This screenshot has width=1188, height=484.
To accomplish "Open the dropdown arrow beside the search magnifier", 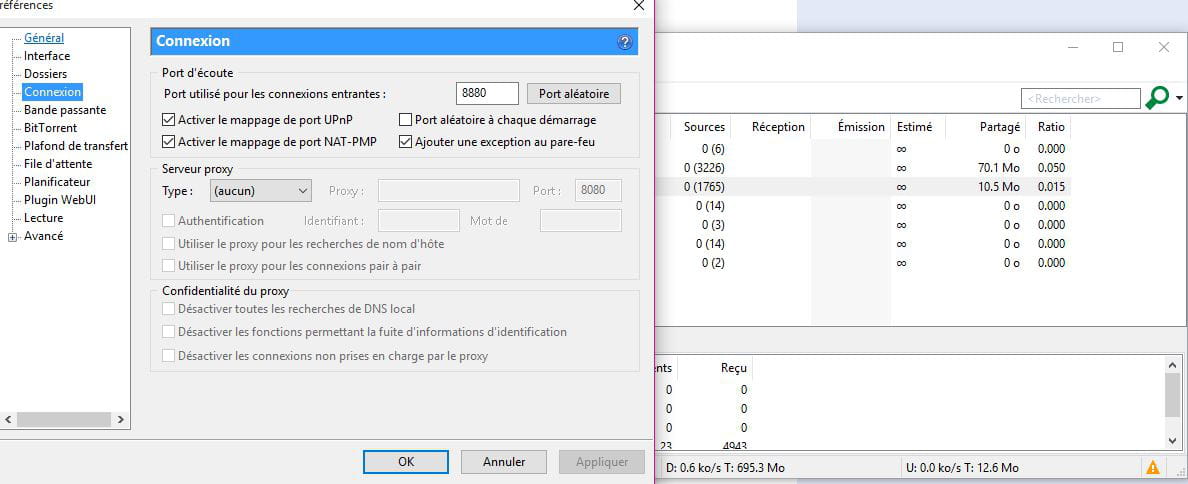I will 1180,98.
